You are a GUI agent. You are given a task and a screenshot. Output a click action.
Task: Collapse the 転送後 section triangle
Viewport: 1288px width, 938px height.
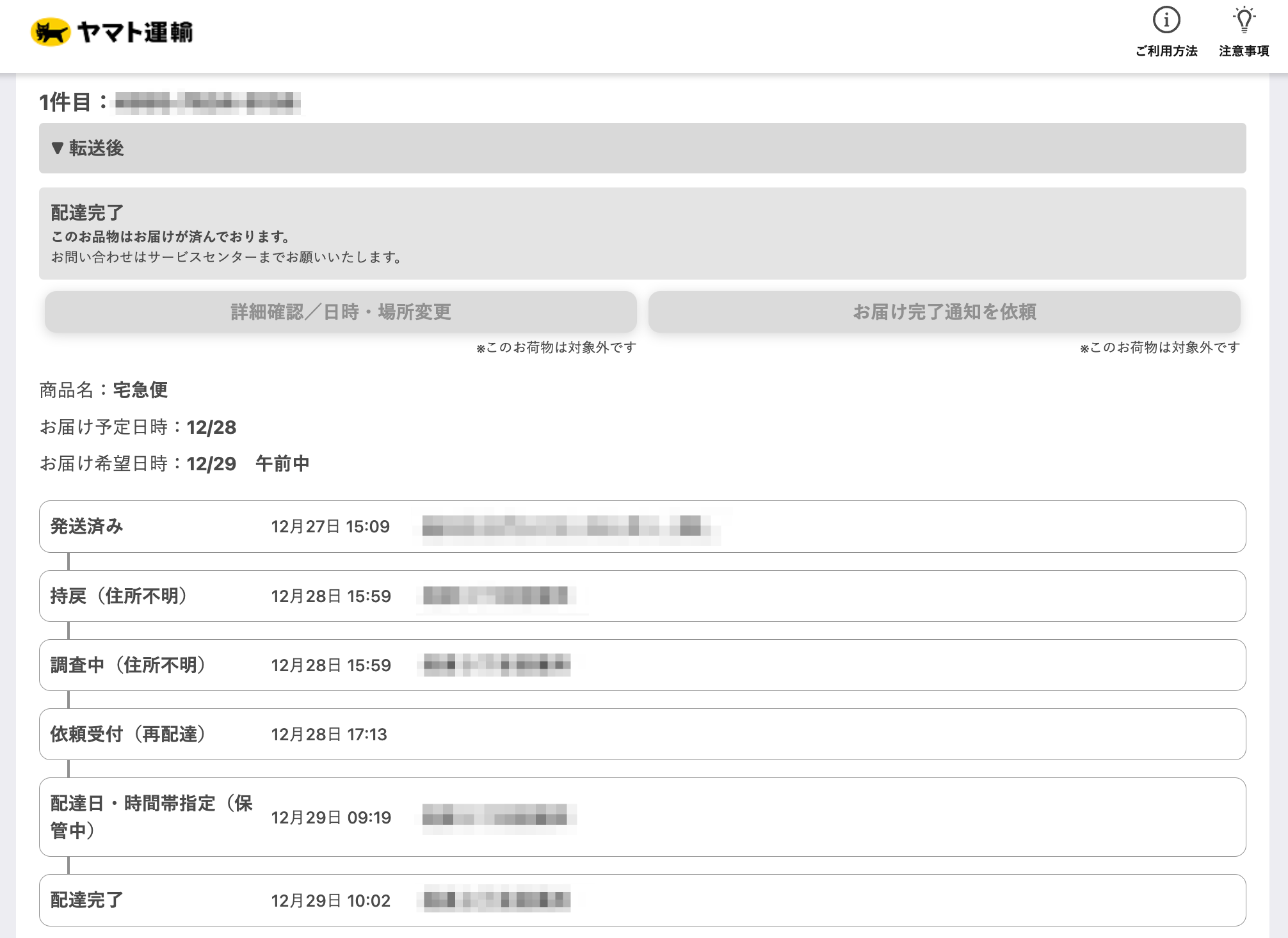[58, 148]
